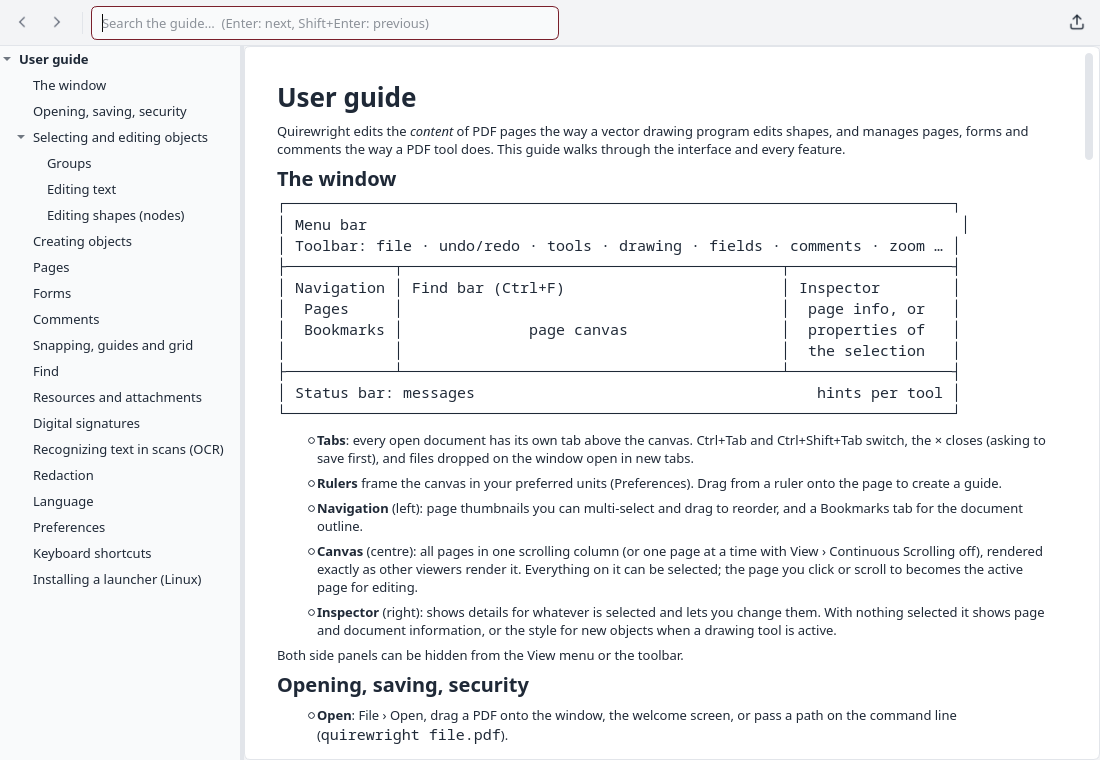Click the bold Inspector bullet label
Viewport: 1100px width, 760px height.
click(x=348, y=613)
